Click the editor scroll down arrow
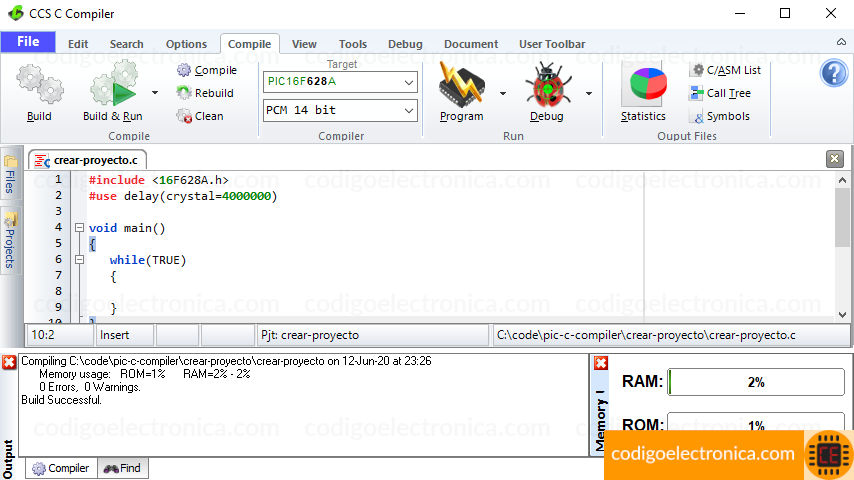Screen dimensions: 854x480 coord(843,314)
